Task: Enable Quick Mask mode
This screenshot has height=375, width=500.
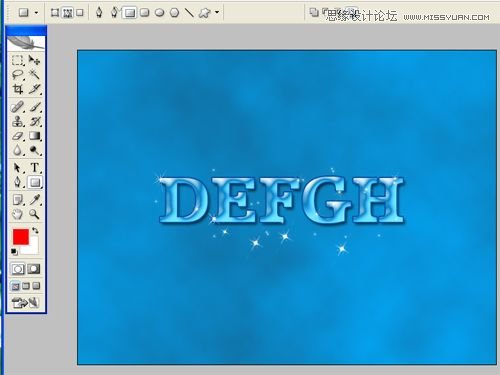Action: 34,269
